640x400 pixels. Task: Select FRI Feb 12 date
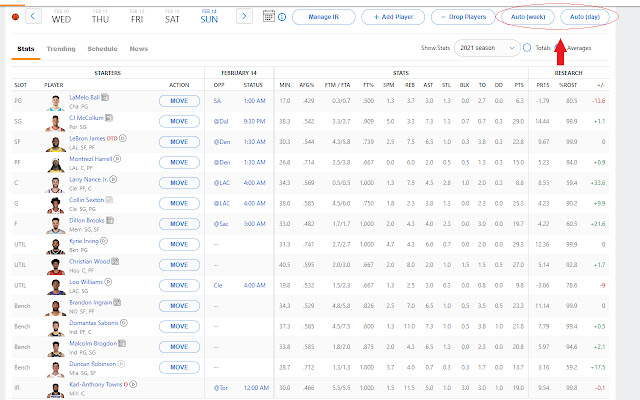click(137, 16)
